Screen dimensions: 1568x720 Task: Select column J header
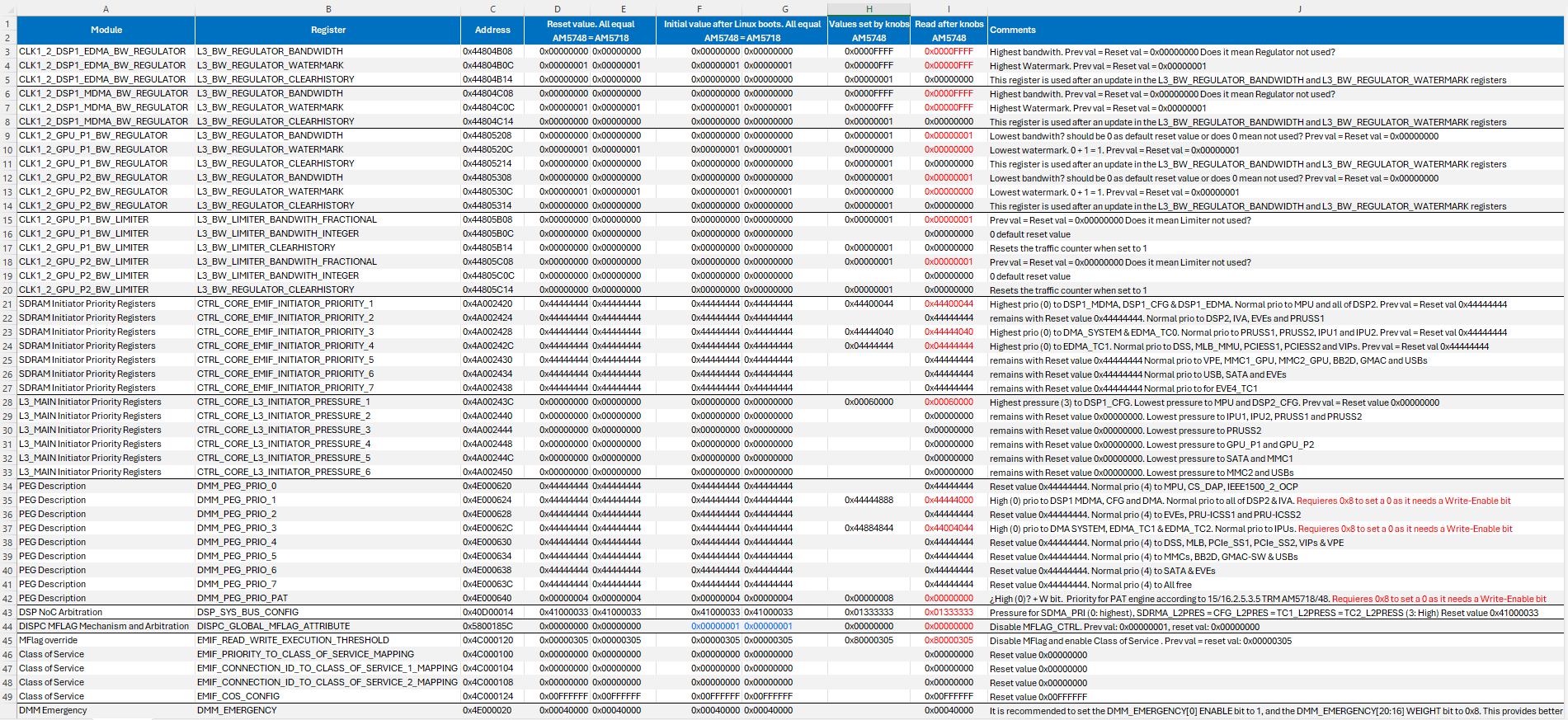(1275, 9)
